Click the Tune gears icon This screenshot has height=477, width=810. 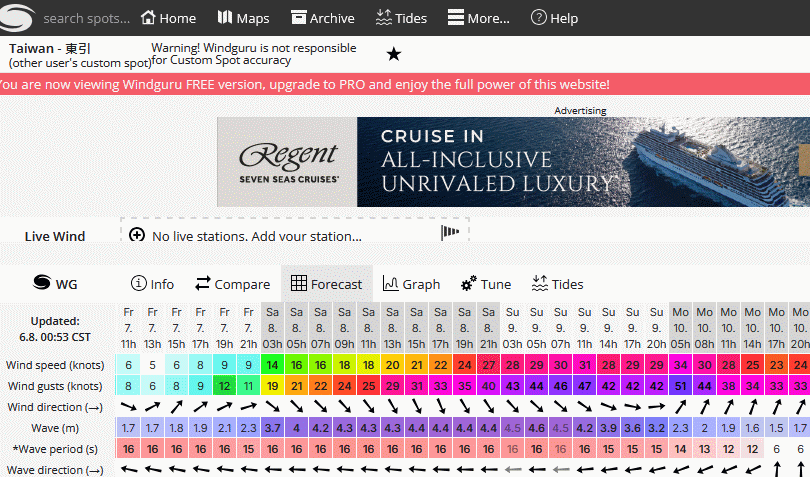click(469, 283)
